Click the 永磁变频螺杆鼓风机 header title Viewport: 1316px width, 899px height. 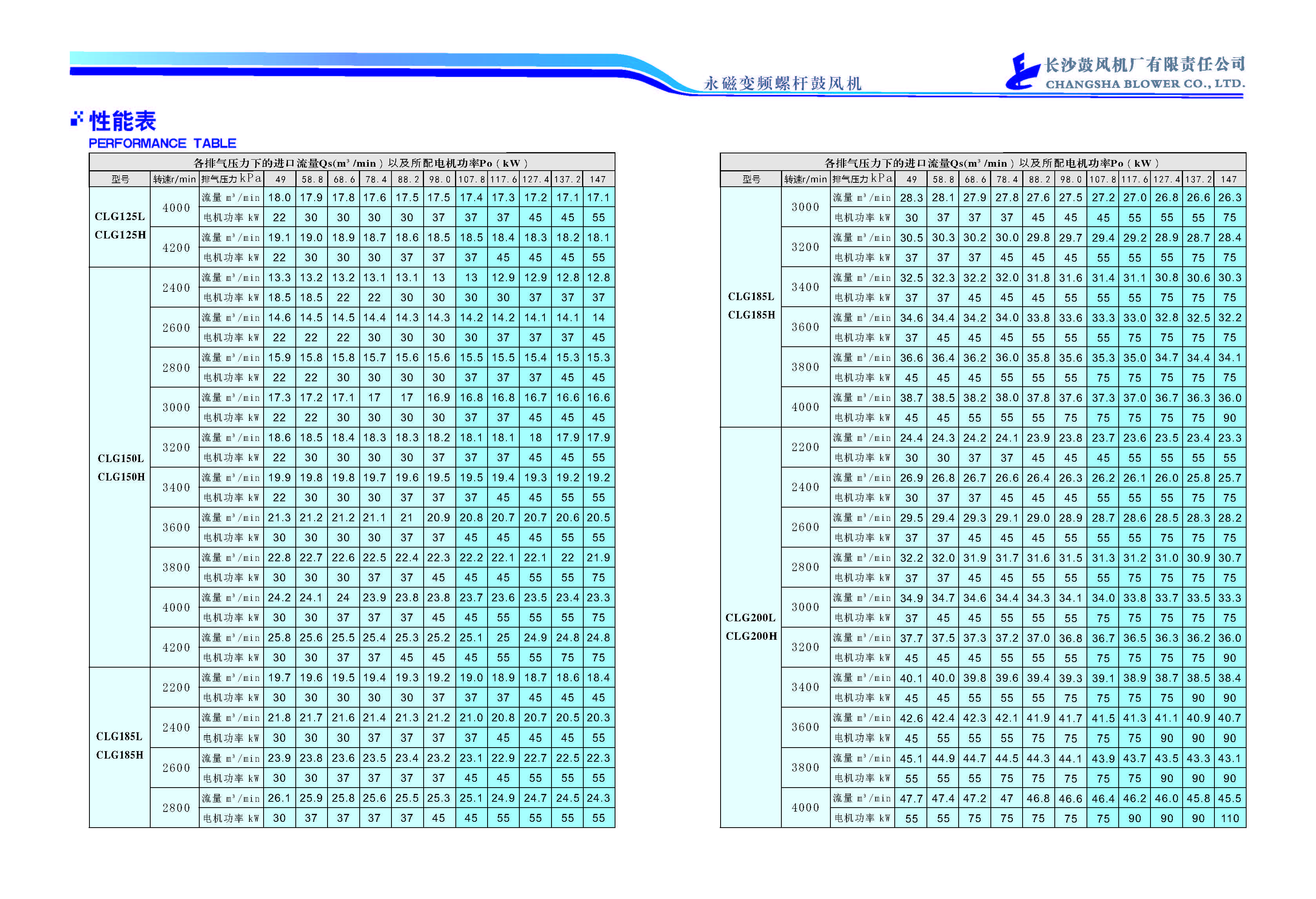[x=782, y=84]
